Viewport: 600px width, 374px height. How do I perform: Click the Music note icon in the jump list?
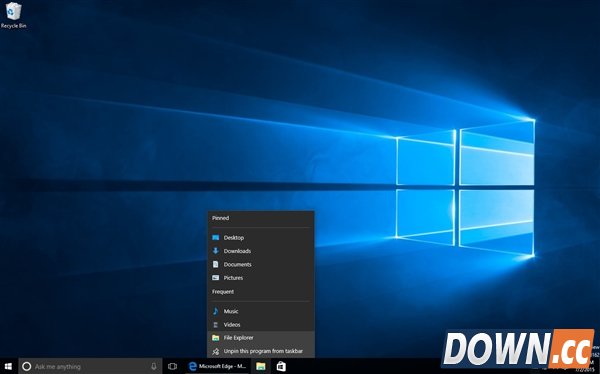pos(215,311)
